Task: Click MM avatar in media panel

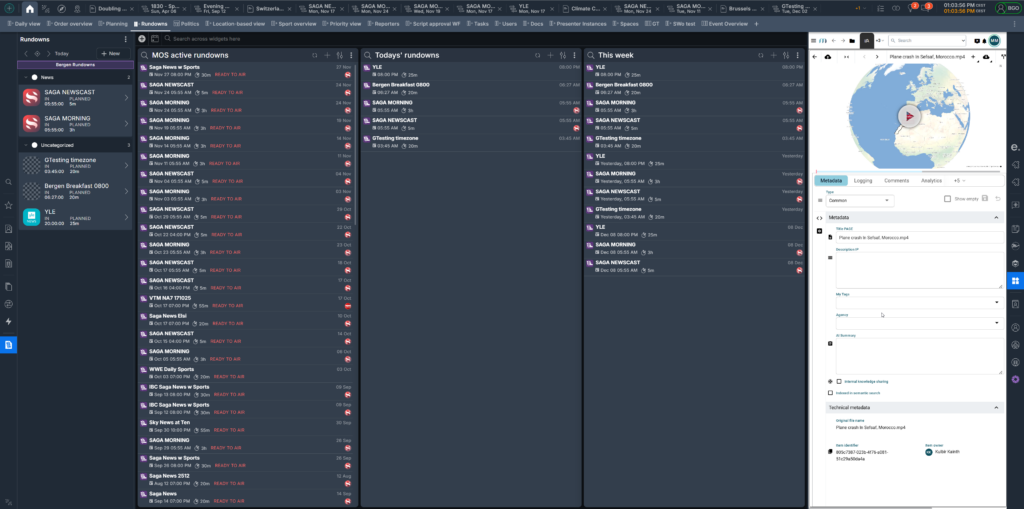Action: tap(994, 41)
